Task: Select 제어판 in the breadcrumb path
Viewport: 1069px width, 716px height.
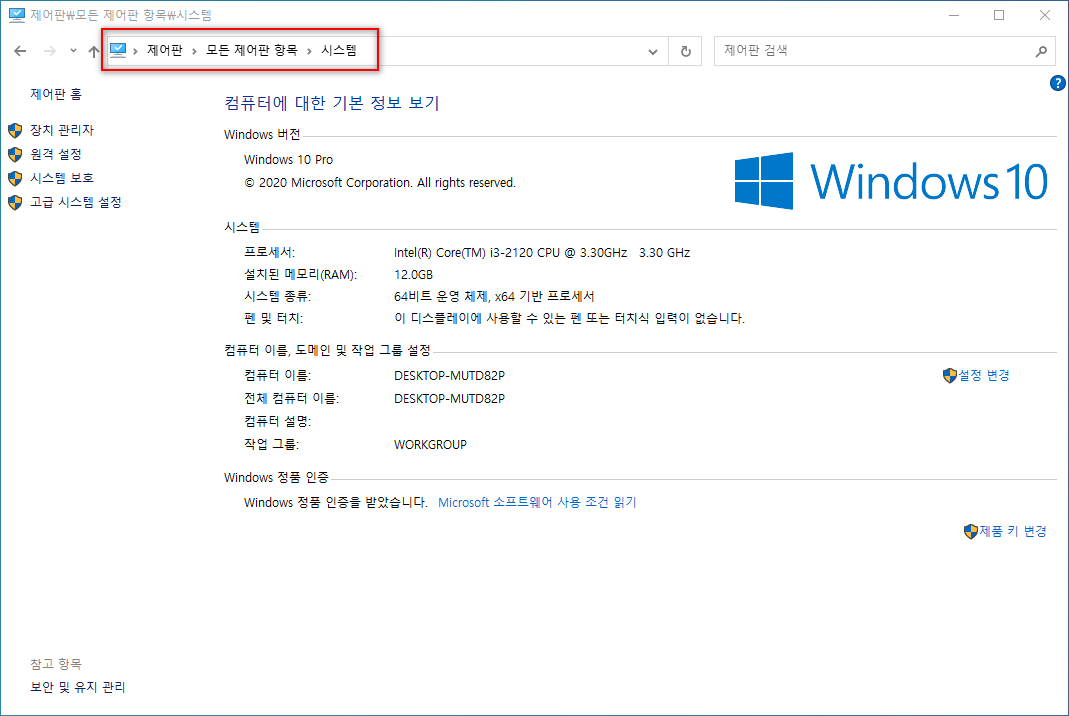Action: [165, 50]
